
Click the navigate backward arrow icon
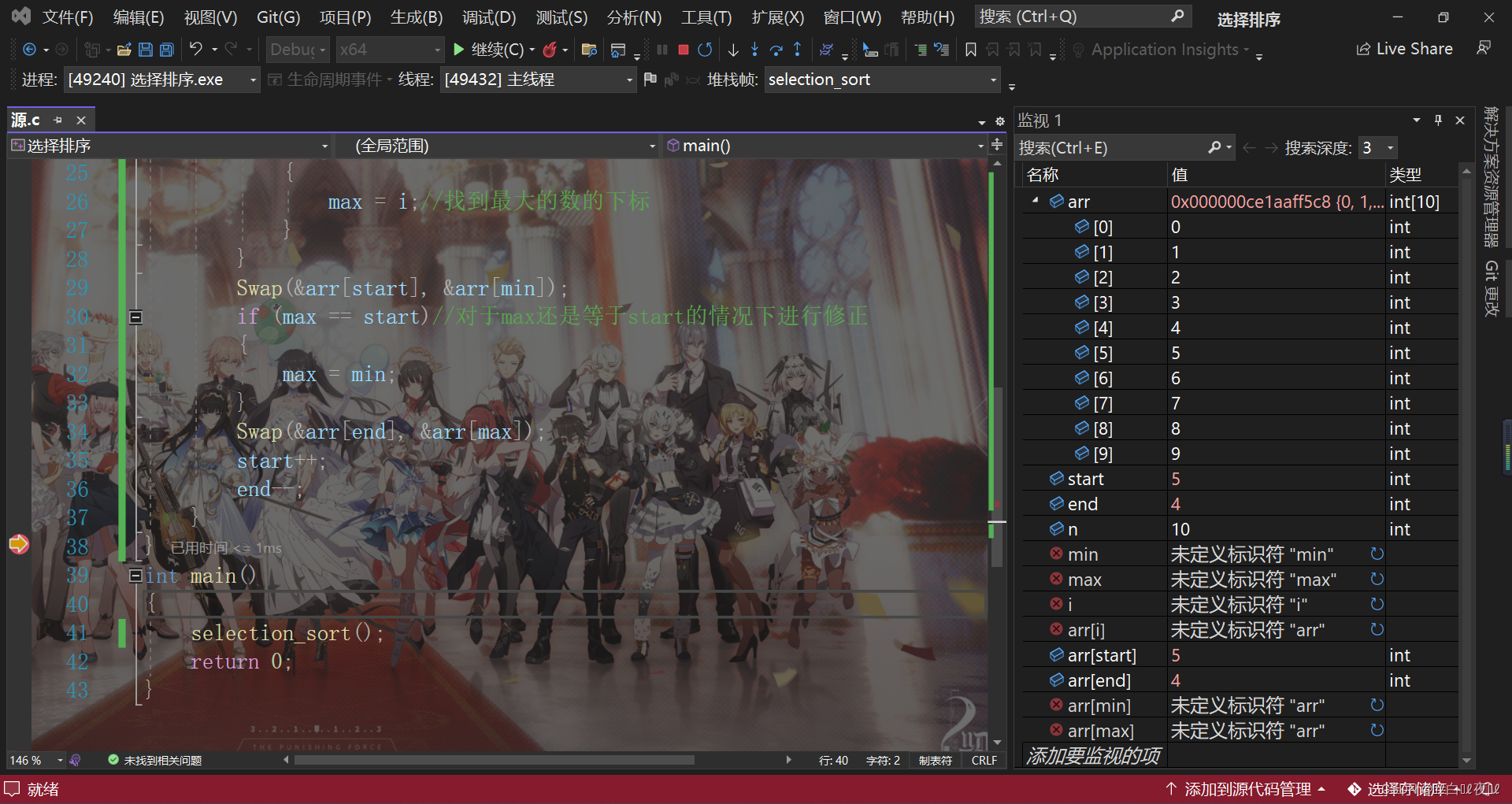[x=29, y=50]
